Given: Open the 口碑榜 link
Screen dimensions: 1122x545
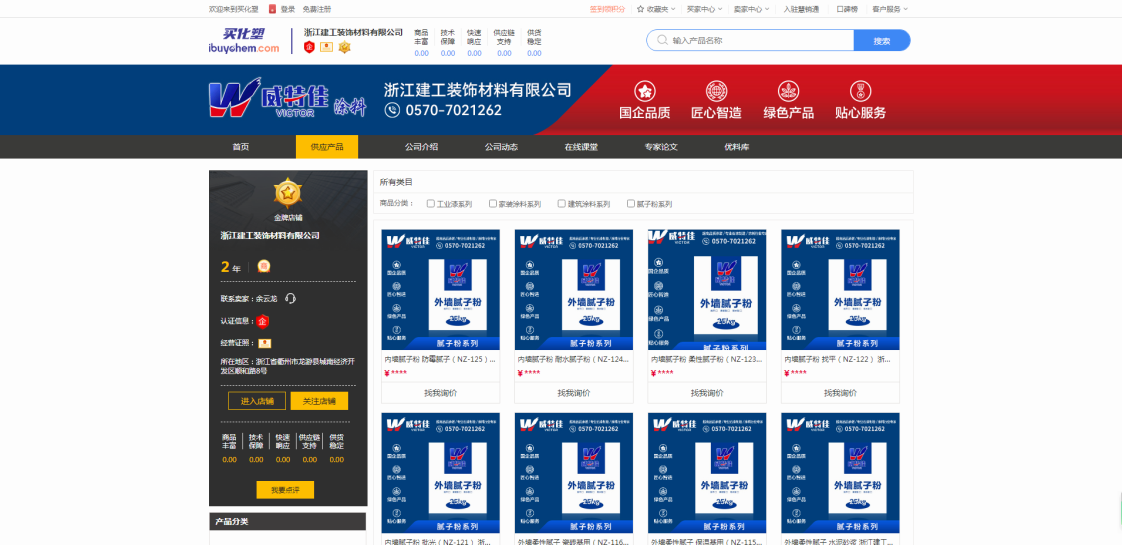Looking at the screenshot, I should [847, 9].
